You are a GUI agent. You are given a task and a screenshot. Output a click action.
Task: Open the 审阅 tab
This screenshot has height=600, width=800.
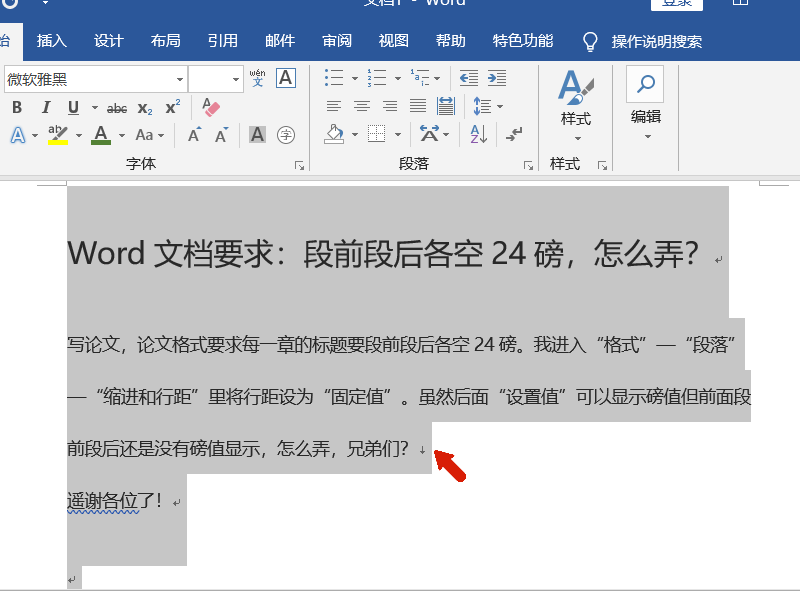(337, 41)
